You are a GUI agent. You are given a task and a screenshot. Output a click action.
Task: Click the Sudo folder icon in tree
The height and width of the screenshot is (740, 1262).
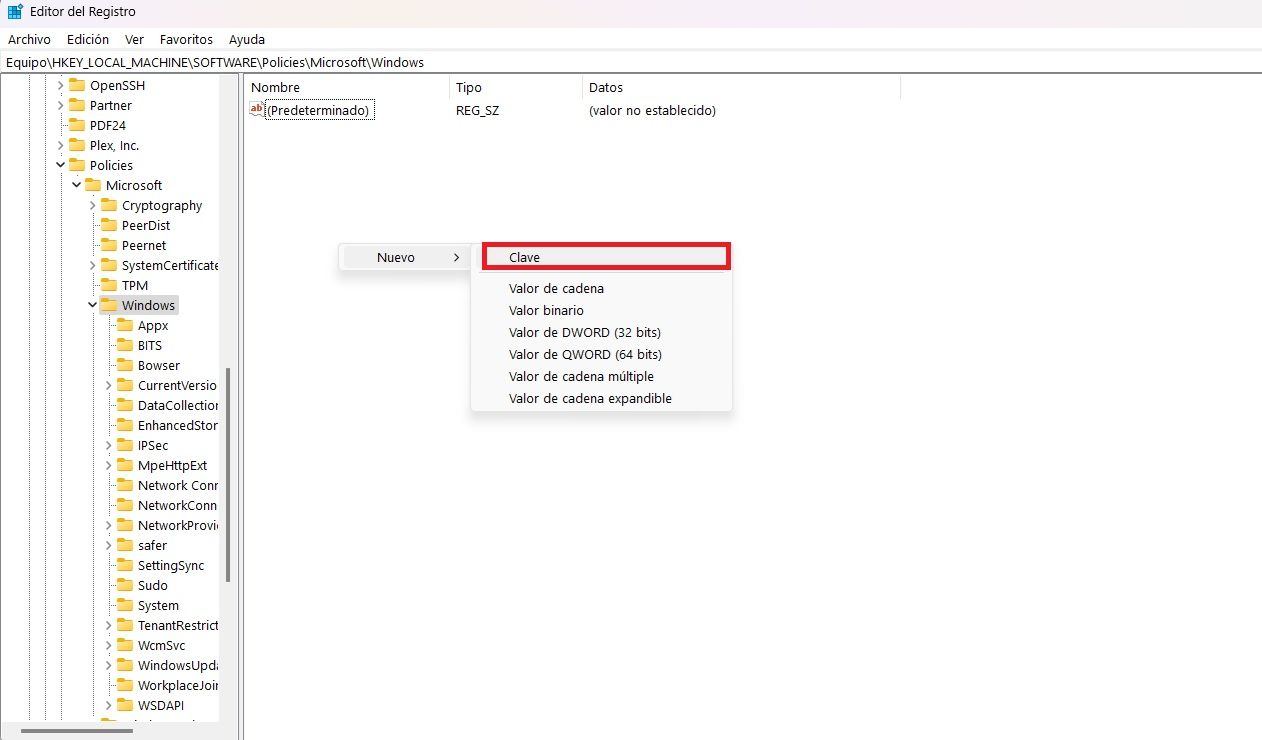pos(125,585)
